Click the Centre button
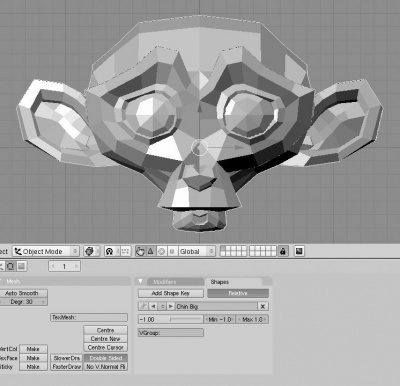Viewport: 400px width, 386px height. pos(105,330)
